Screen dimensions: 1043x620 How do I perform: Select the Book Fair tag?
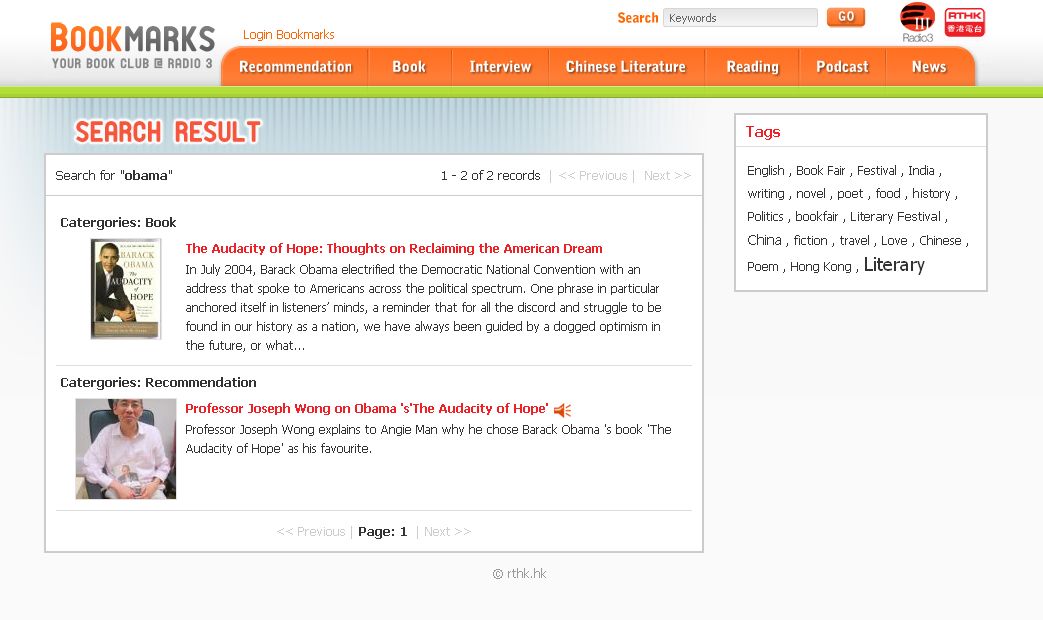820,170
